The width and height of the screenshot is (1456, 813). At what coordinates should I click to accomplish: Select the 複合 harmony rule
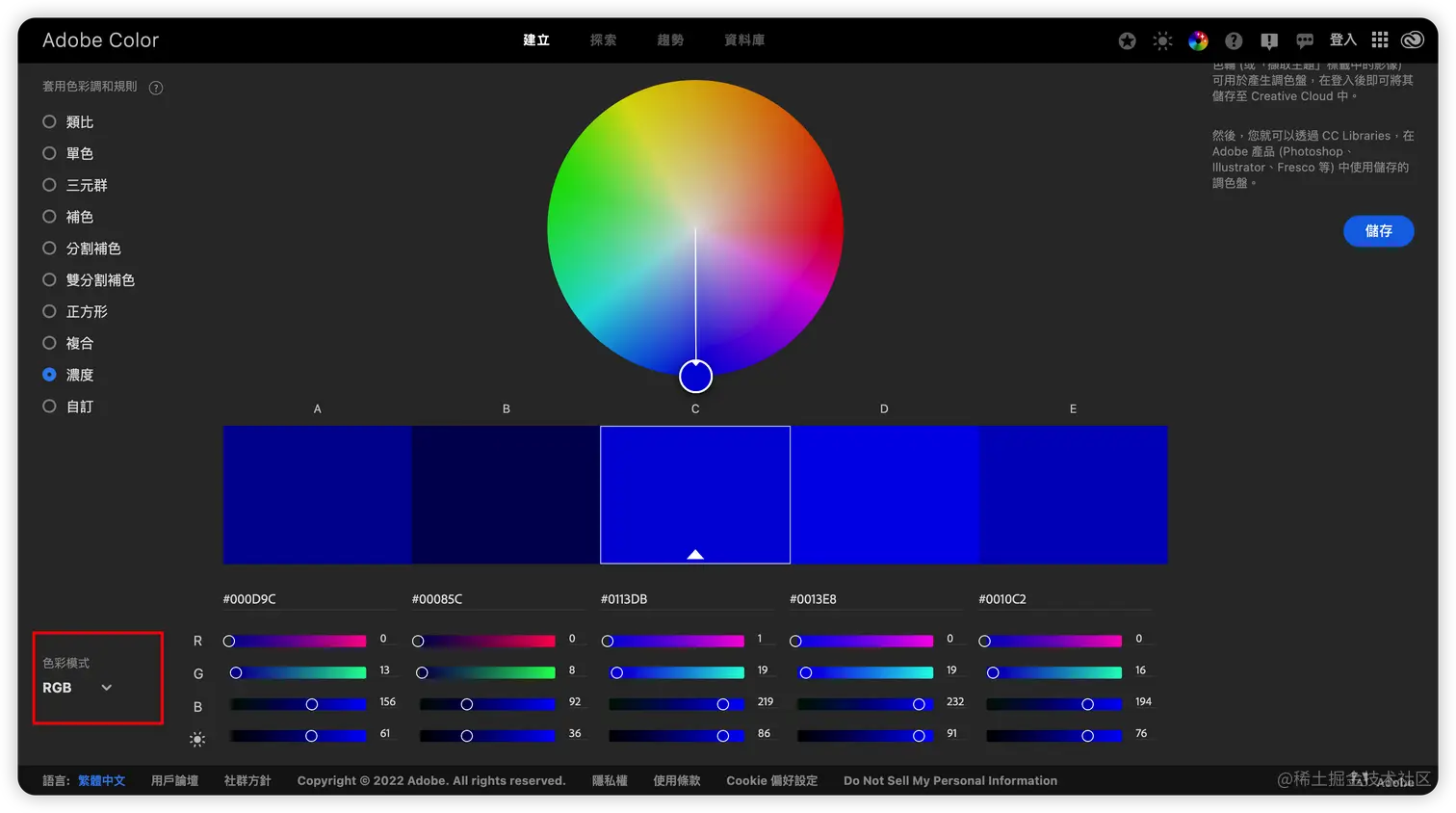click(68, 343)
